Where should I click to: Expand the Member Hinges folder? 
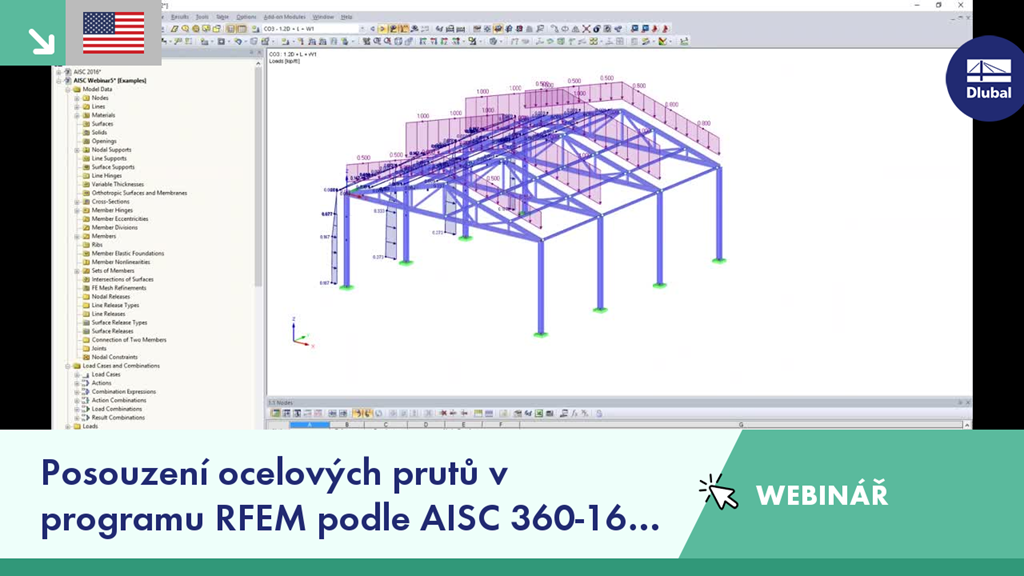point(77,210)
